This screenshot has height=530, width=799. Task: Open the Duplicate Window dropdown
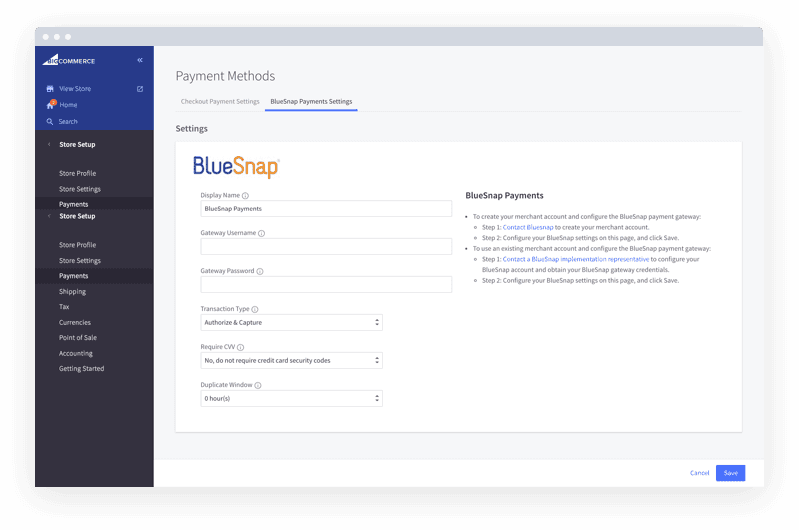291,398
